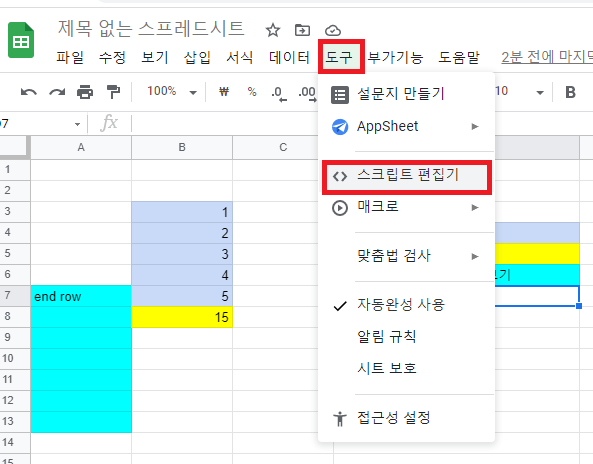Click the select-all corner box
This screenshot has height=464, width=593.
[x=14, y=147]
